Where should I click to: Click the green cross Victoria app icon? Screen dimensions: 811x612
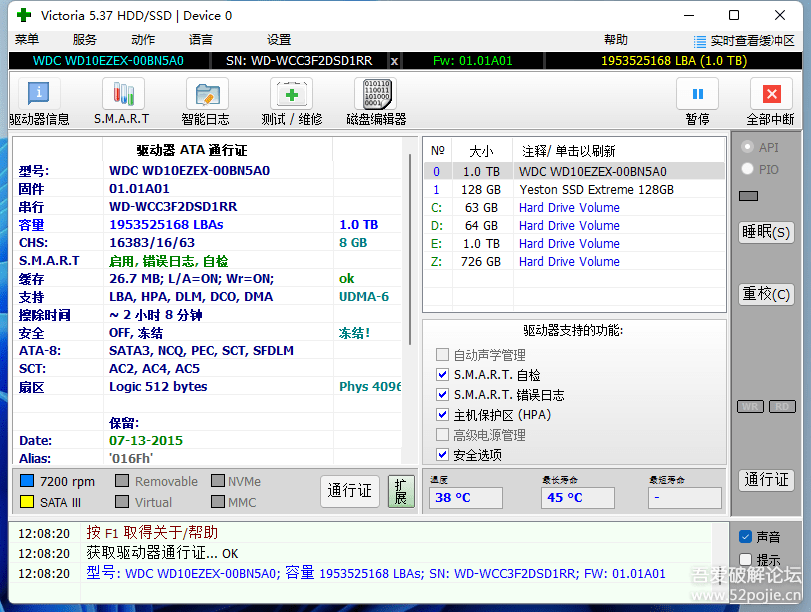click(x=24, y=16)
